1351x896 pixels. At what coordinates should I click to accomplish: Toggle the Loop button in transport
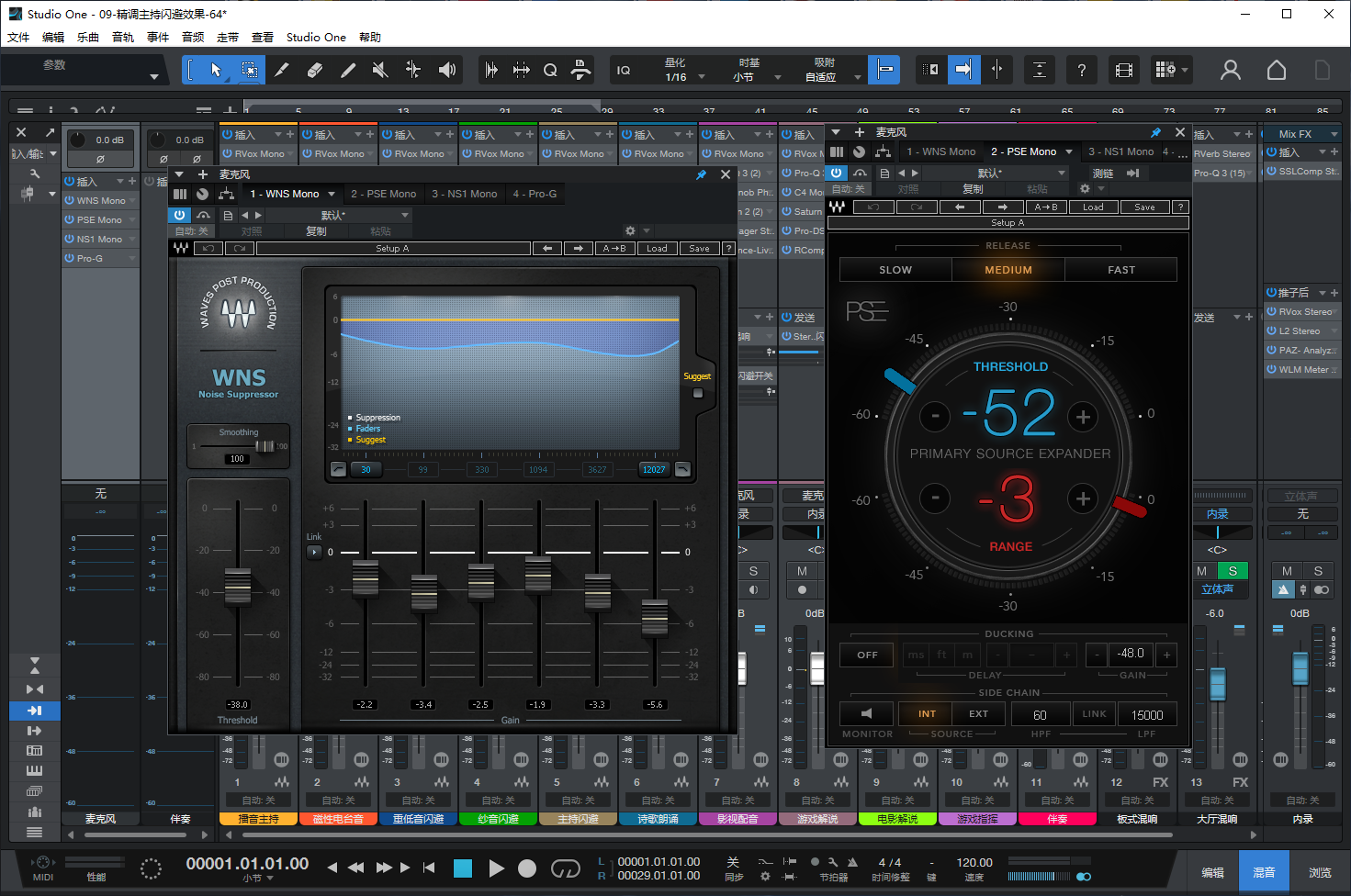point(565,868)
